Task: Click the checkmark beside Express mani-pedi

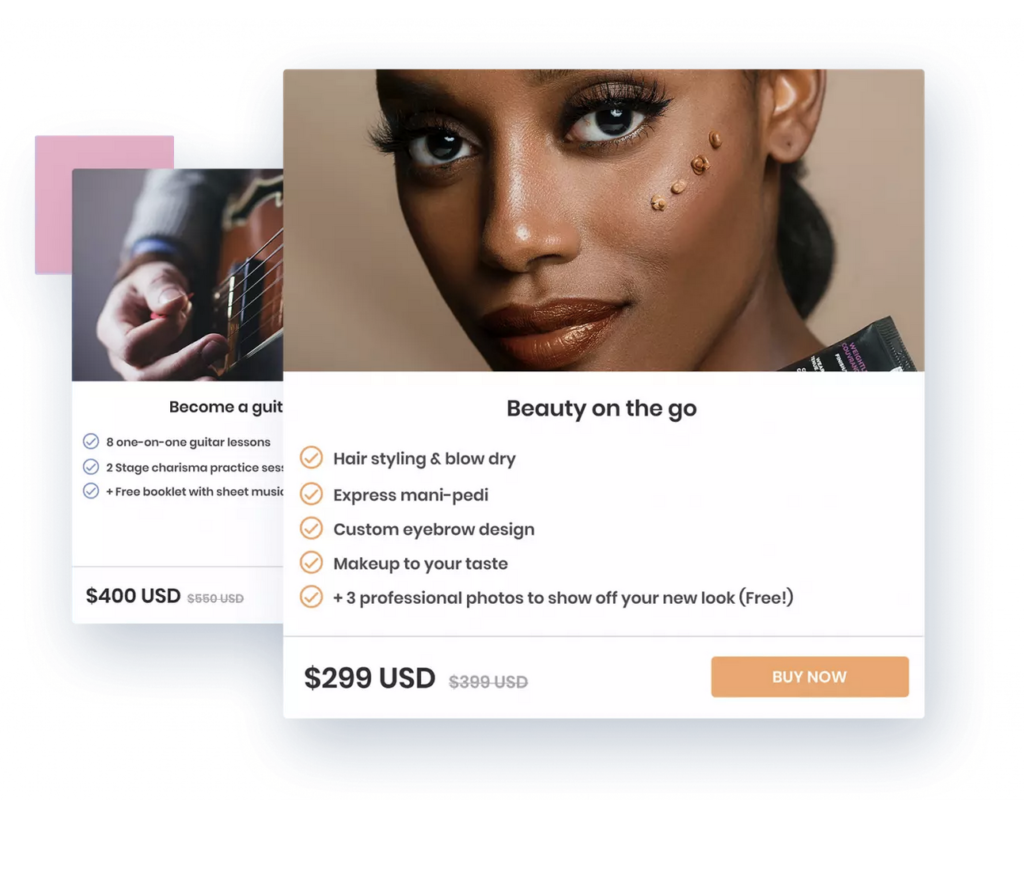Action: coord(312,494)
